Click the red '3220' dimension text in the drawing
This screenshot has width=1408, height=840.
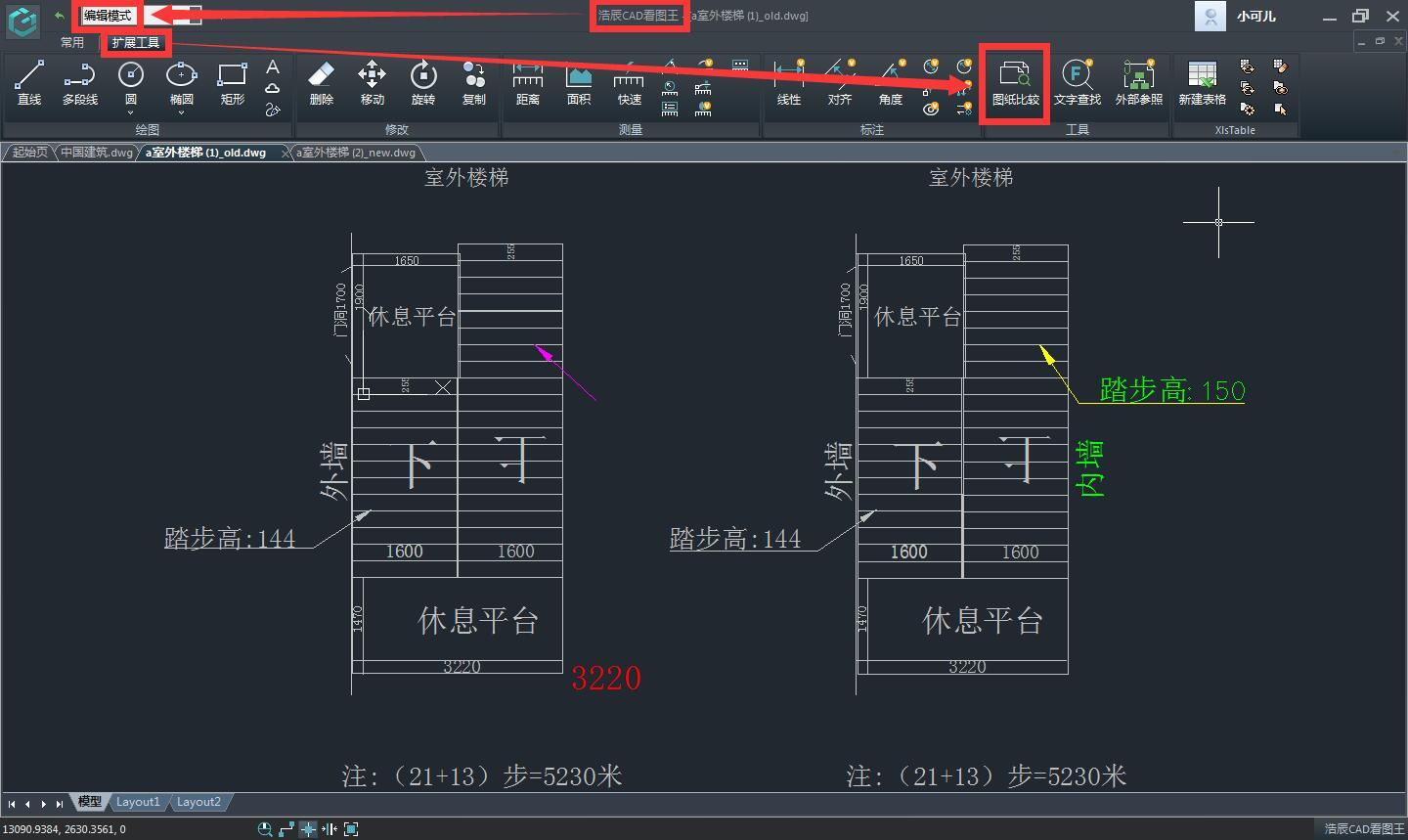606,678
